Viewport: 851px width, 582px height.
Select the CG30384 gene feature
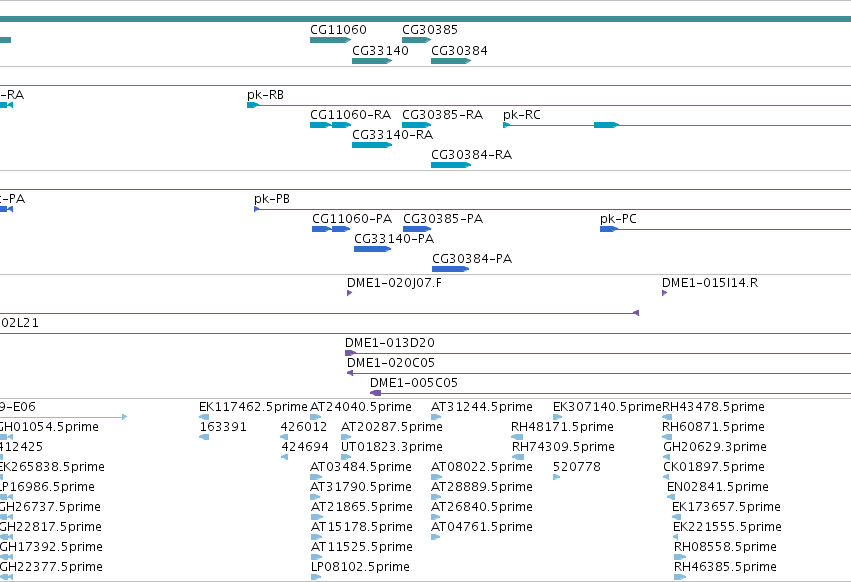450,61
